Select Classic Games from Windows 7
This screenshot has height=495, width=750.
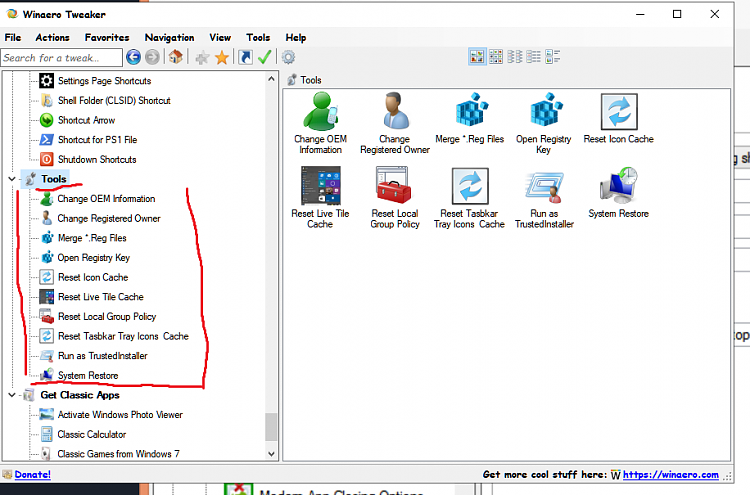tap(118, 453)
